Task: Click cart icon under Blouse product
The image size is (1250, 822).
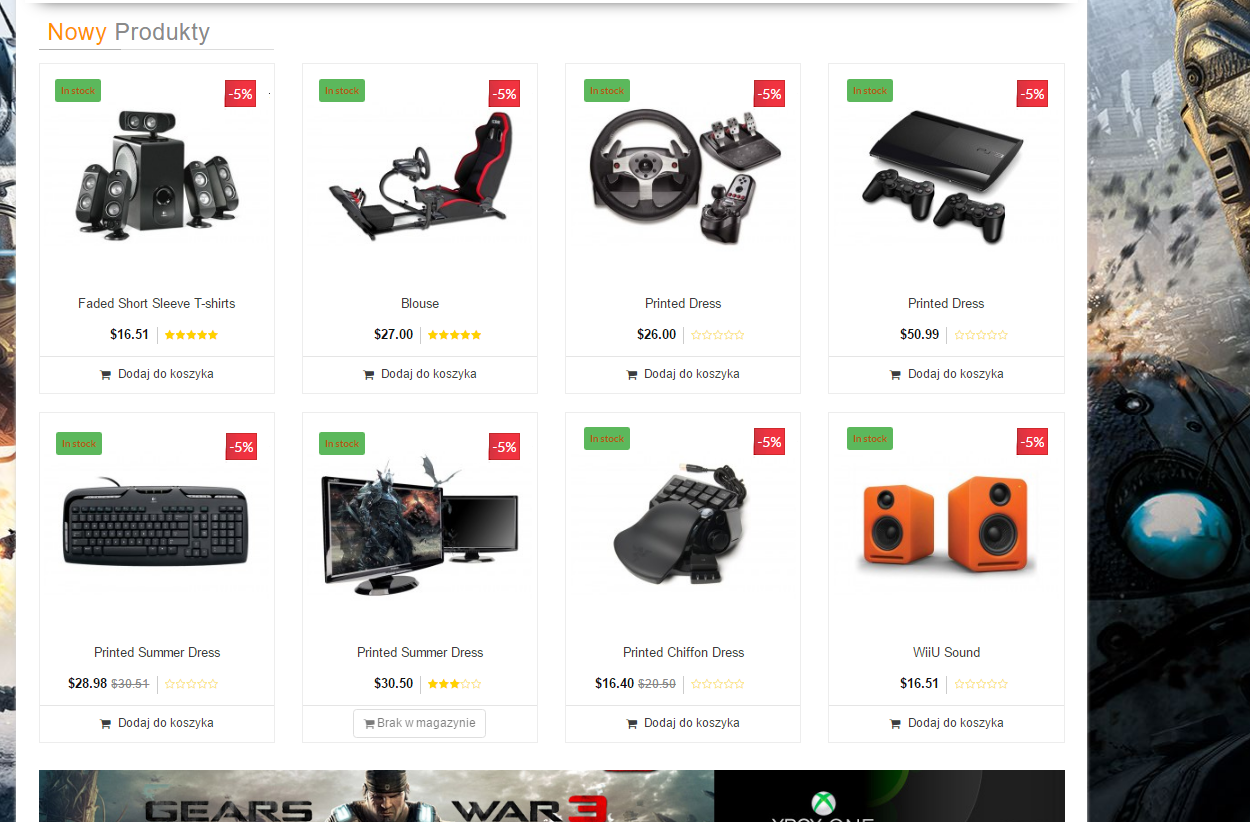Action: [369, 375]
